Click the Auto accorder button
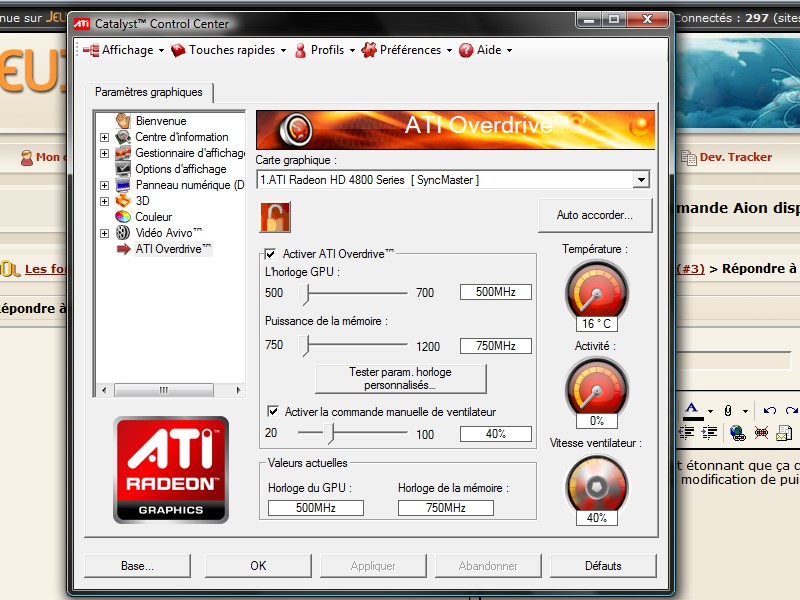The height and width of the screenshot is (600, 800). 595,215
